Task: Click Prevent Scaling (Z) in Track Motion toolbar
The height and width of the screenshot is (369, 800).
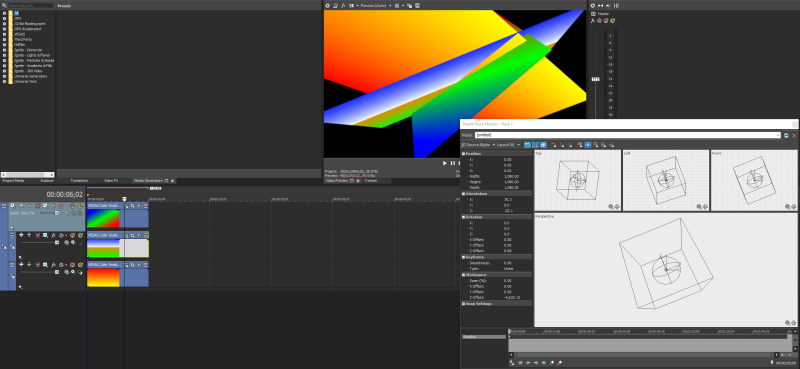Action: click(x=611, y=144)
